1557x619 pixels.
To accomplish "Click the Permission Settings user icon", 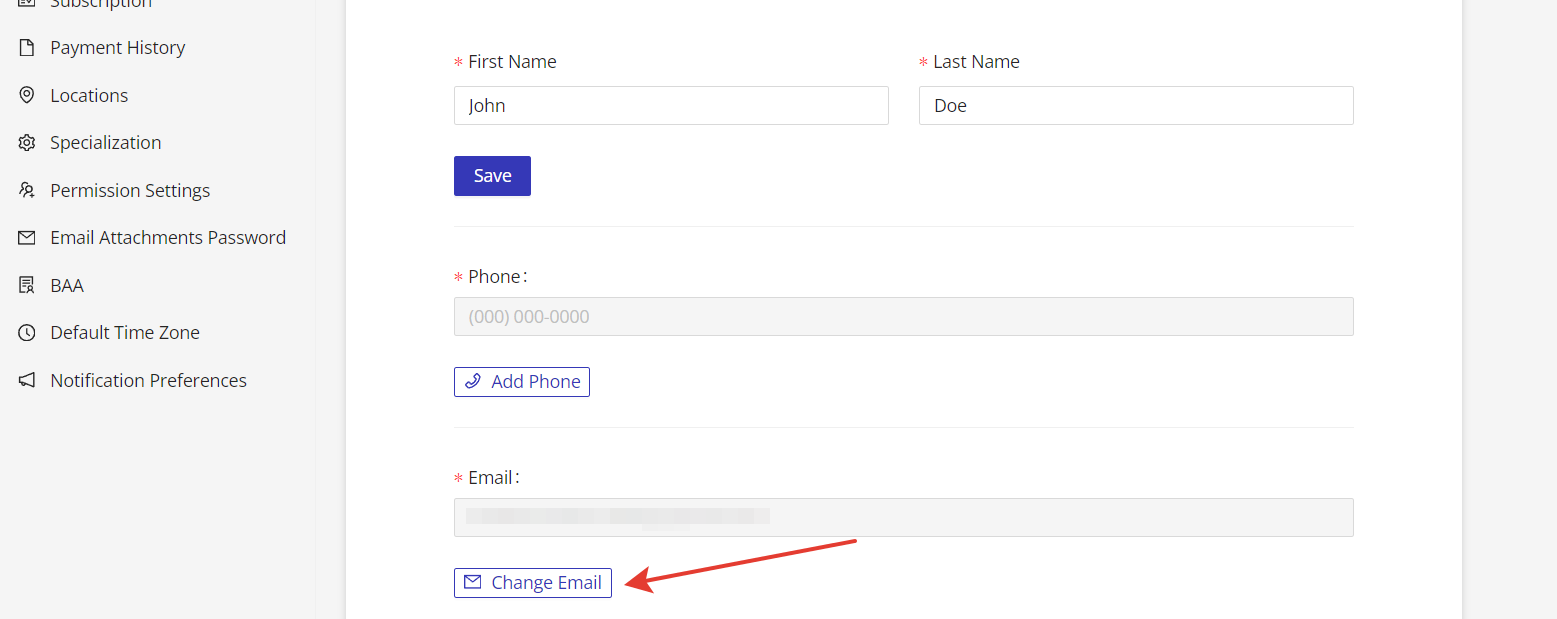I will click(27, 190).
